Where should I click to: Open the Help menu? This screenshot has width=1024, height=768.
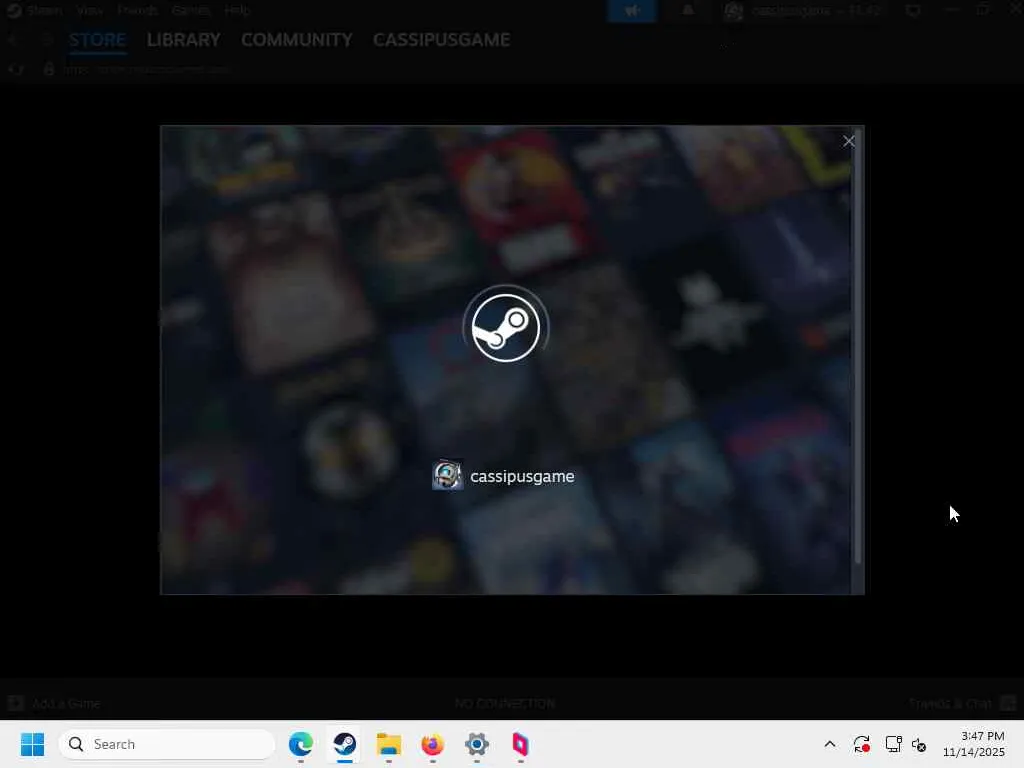point(236,10)
